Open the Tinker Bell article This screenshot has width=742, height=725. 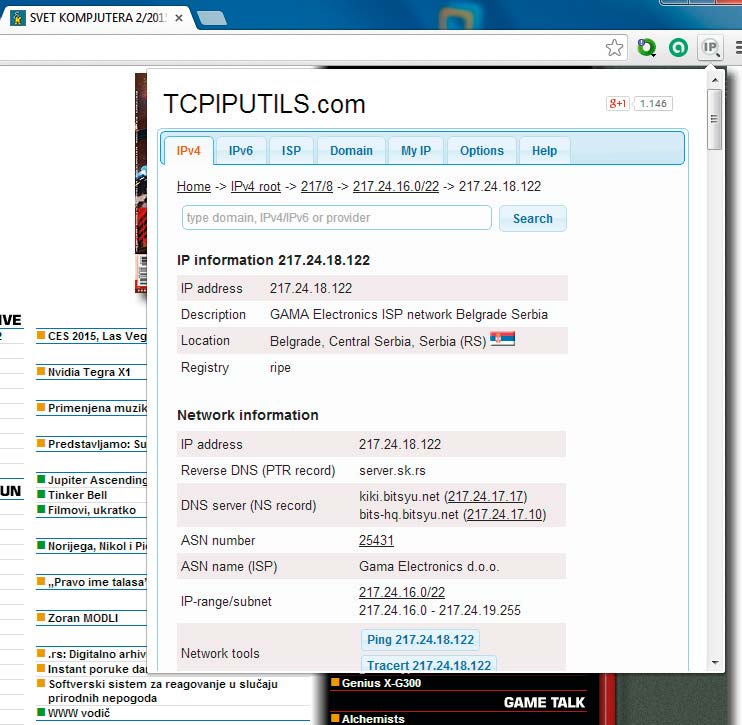(77, 495)
